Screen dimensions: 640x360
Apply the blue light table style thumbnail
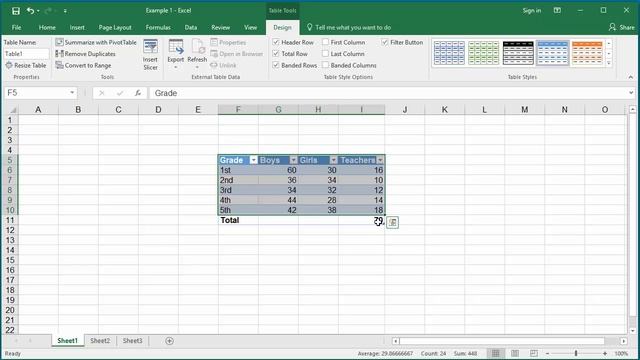pos(449,53)
